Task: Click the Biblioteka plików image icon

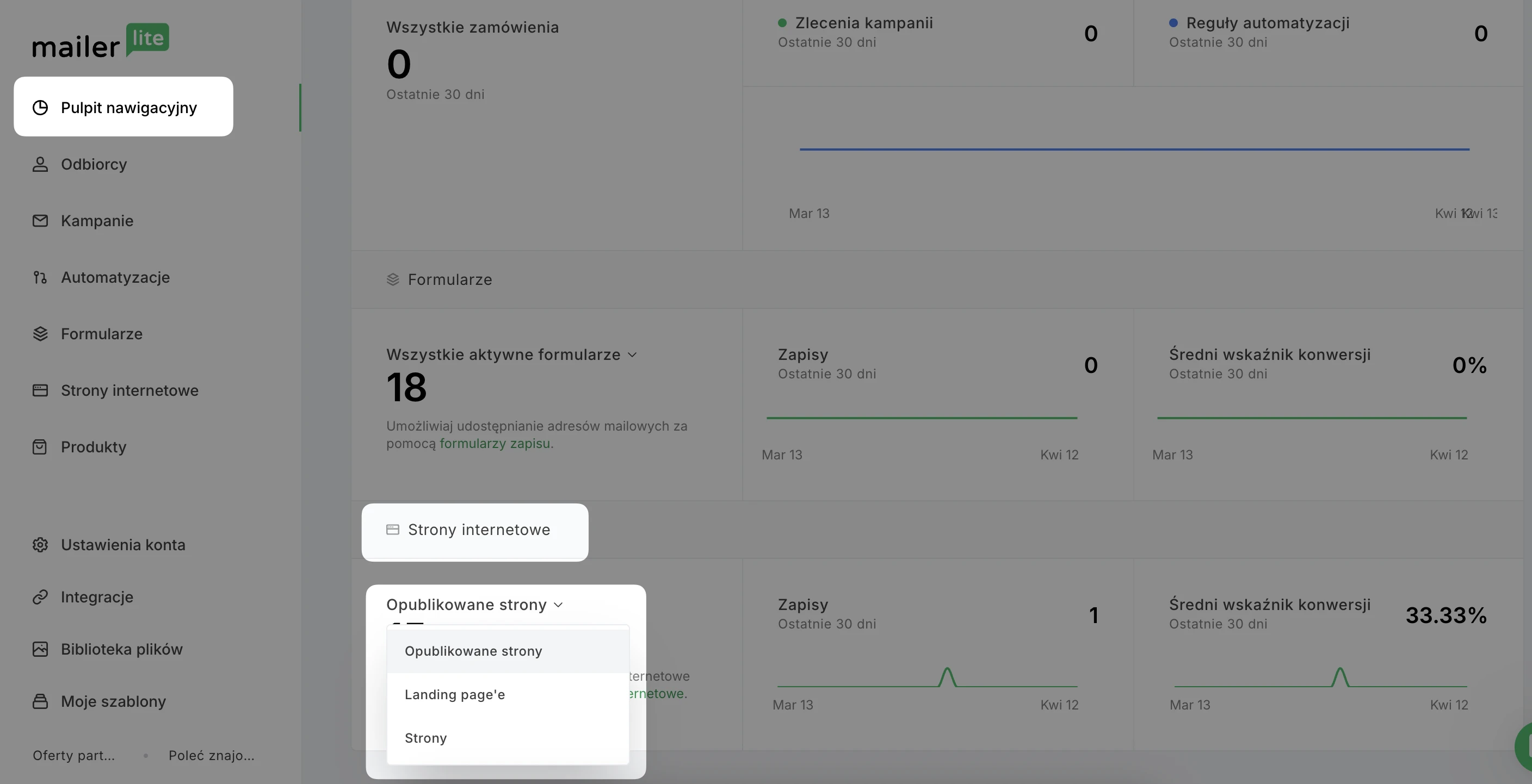Action: (x=40, y=649)
